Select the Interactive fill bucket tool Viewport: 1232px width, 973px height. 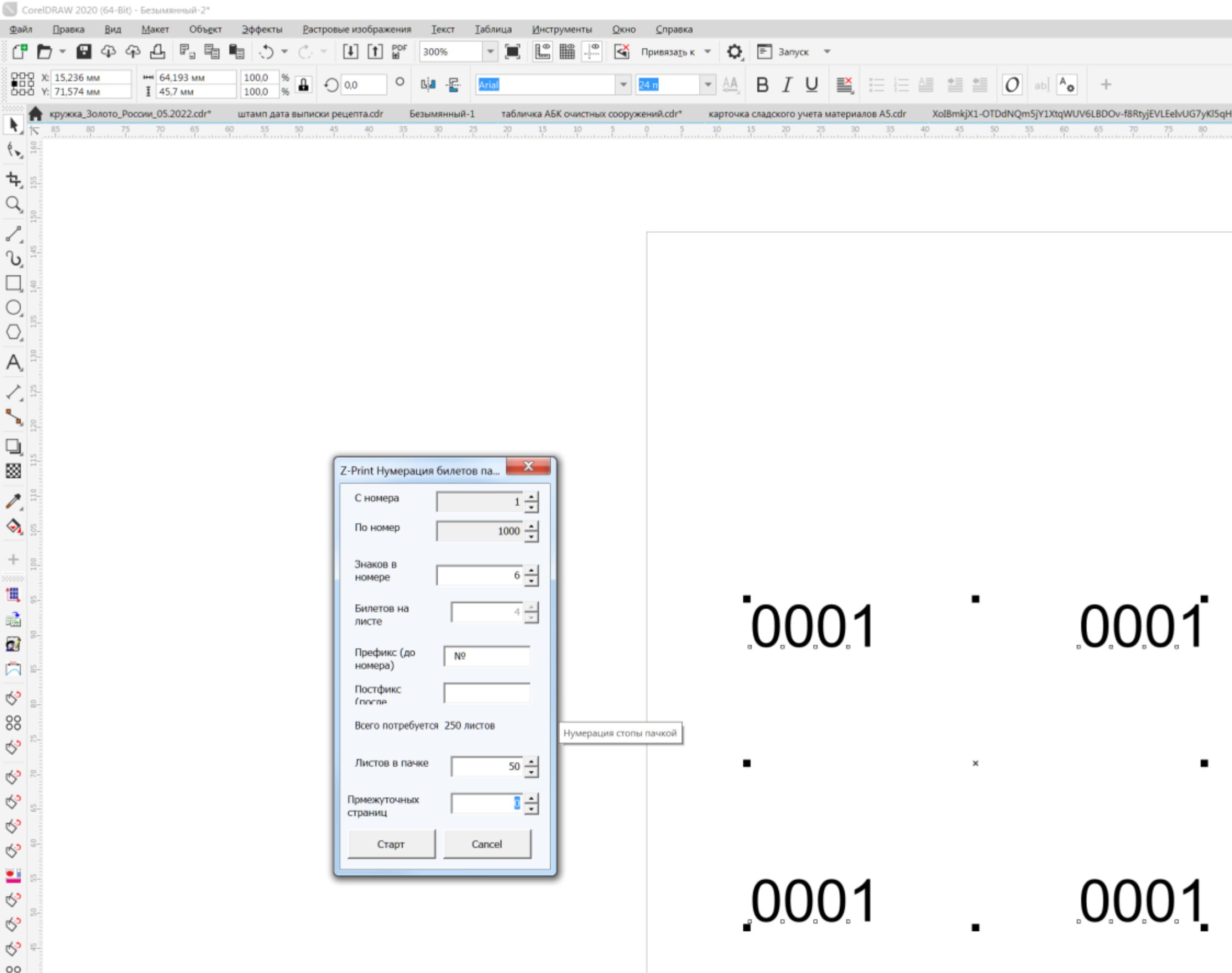(14, 527)
